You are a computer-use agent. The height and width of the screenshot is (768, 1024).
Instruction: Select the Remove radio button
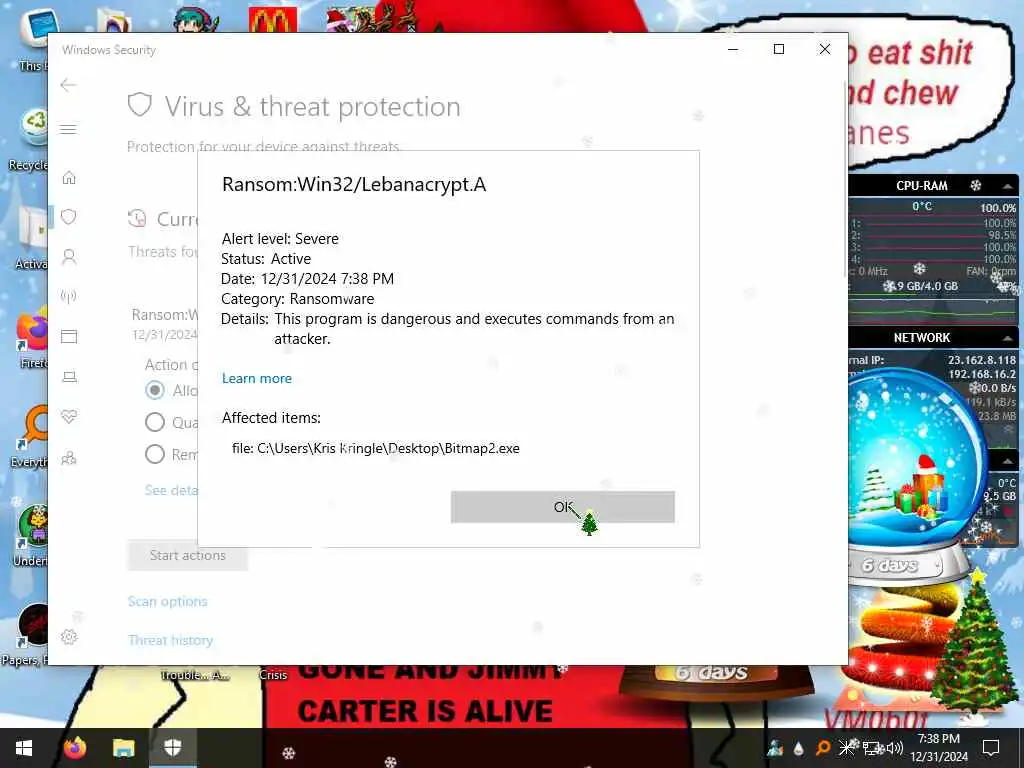click(155, 454)
